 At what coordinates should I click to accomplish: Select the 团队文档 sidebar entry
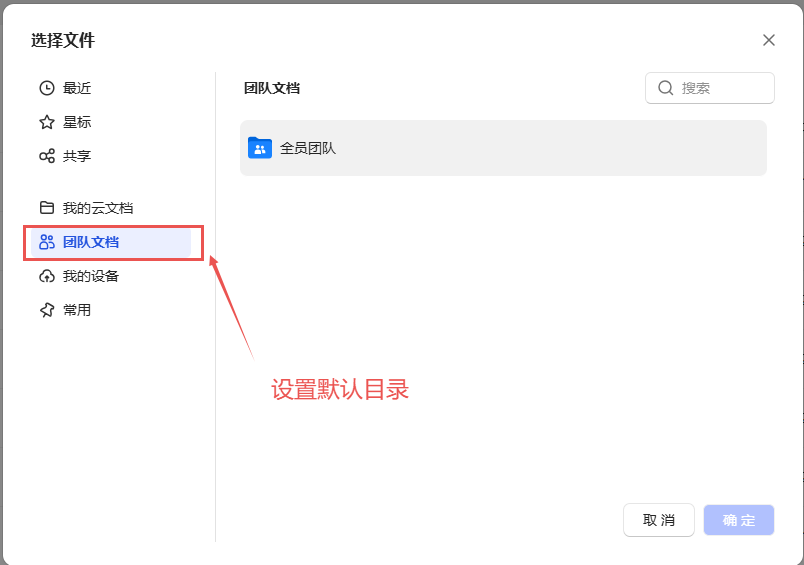click(x=91, y=242)
